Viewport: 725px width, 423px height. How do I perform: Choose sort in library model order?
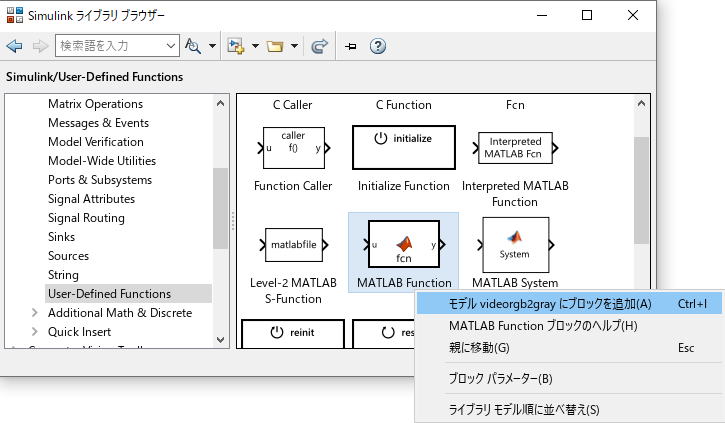569,410
